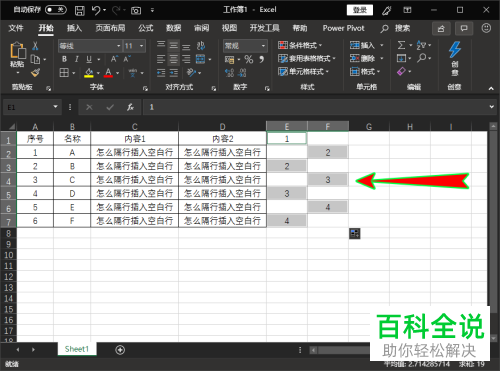Open Fill Color dropdown arrow
Image resolution: width=500 pixels, height=371 pixels.
(98, 73)
